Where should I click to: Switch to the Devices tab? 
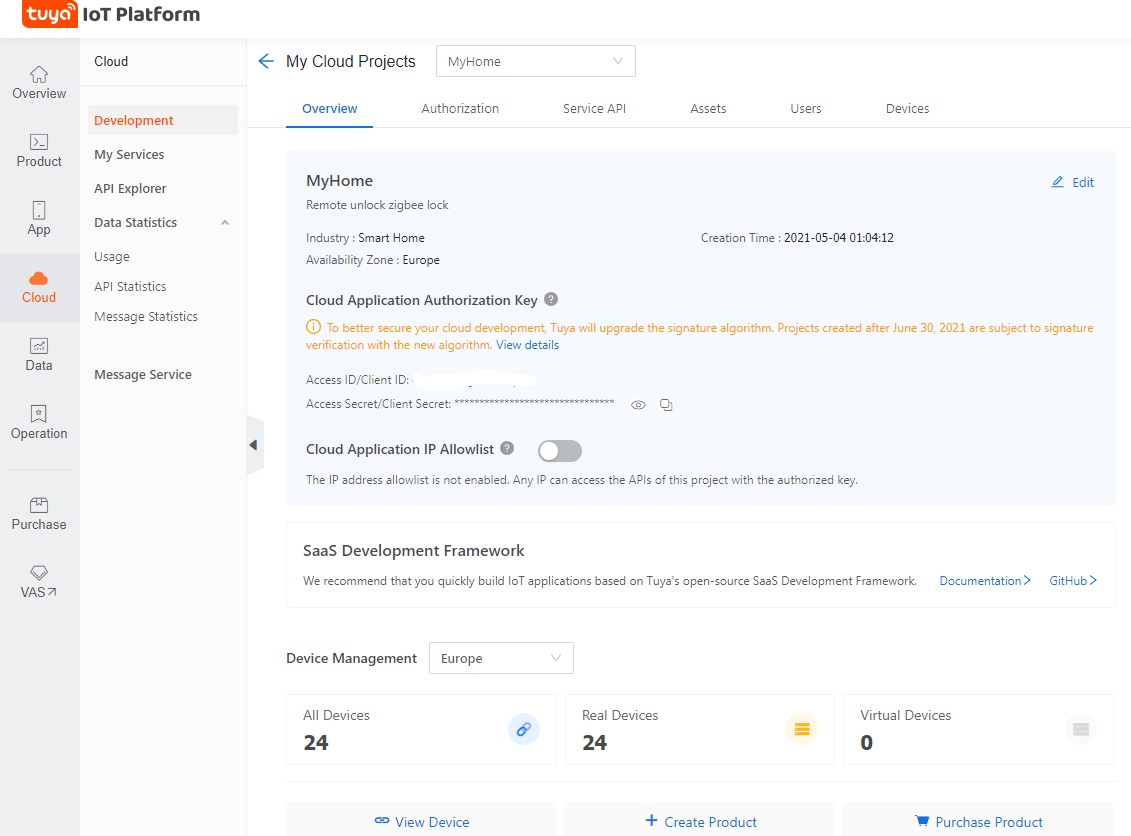click(907, 108)
